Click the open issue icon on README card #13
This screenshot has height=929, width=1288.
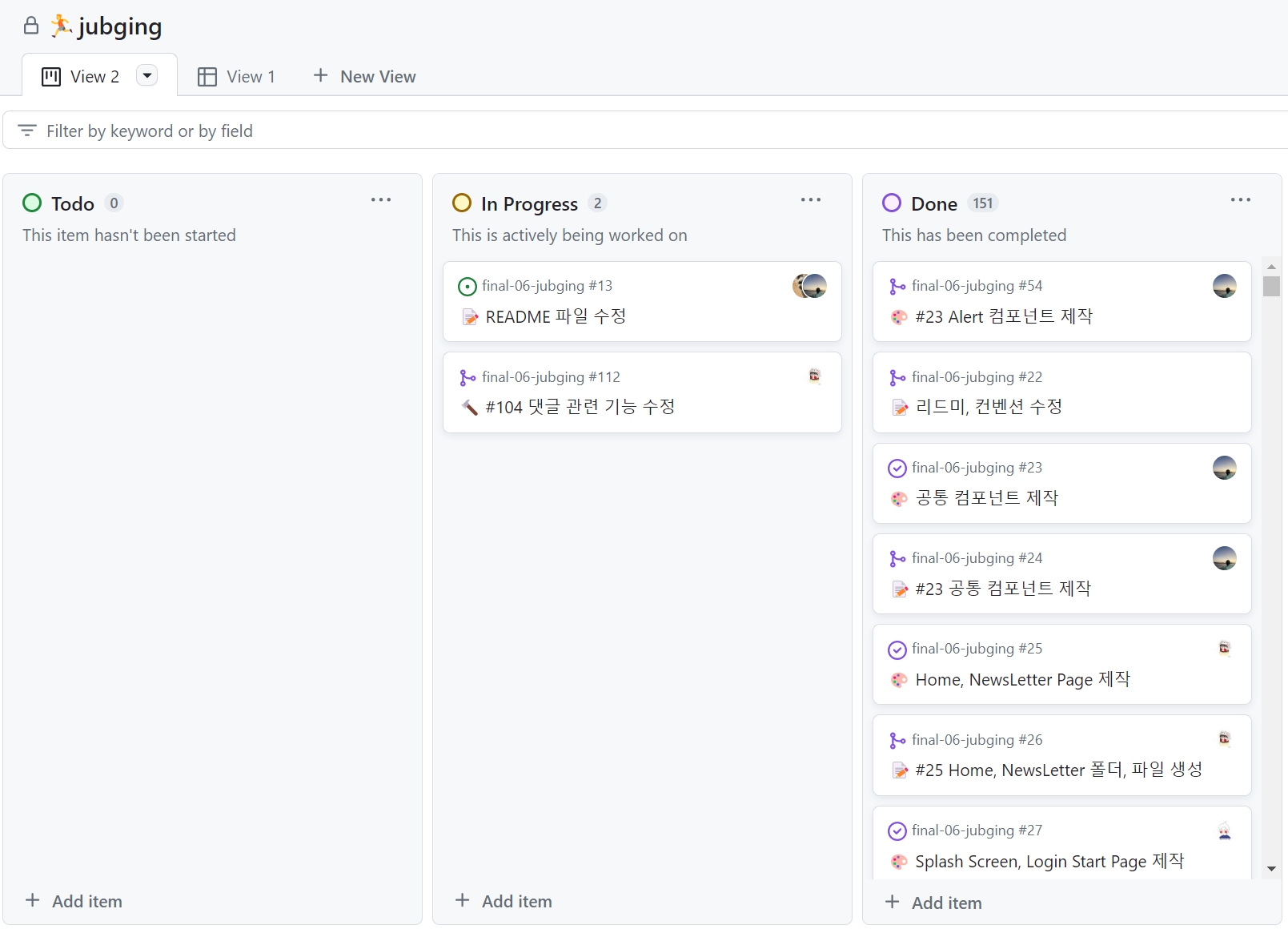click(467, 285)
